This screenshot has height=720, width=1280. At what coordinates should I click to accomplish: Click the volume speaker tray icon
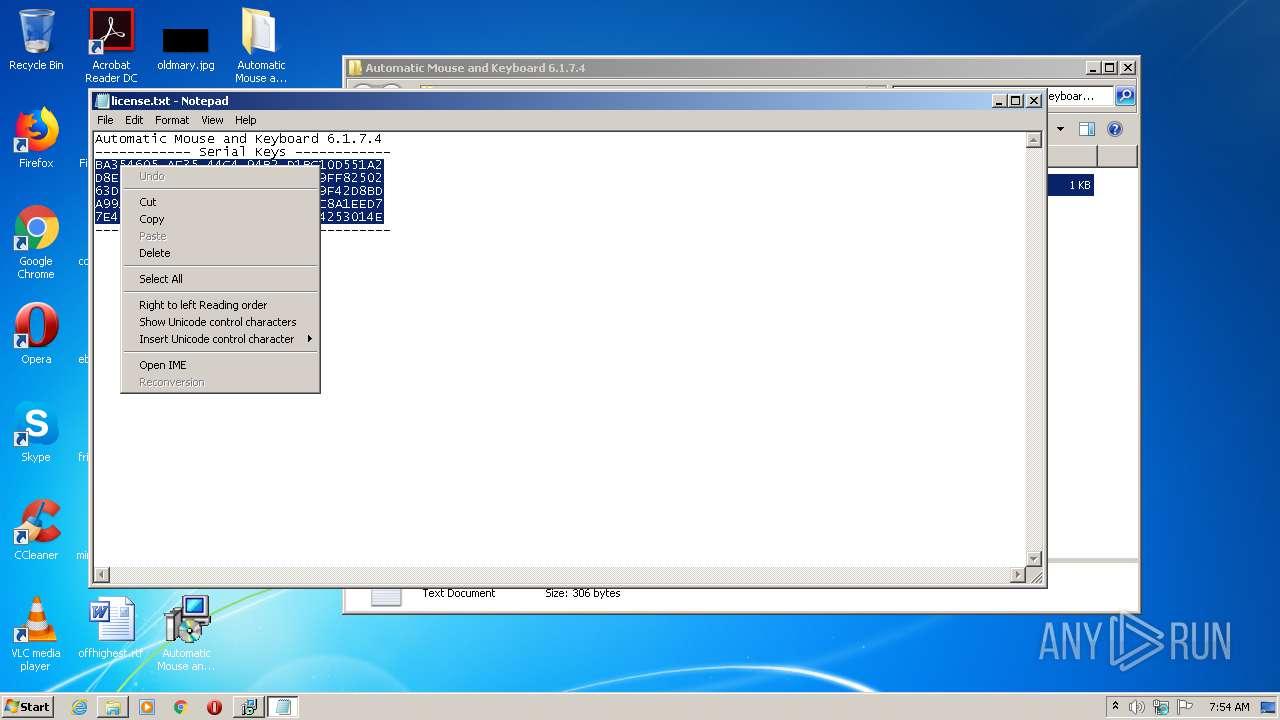point(1137,707)
